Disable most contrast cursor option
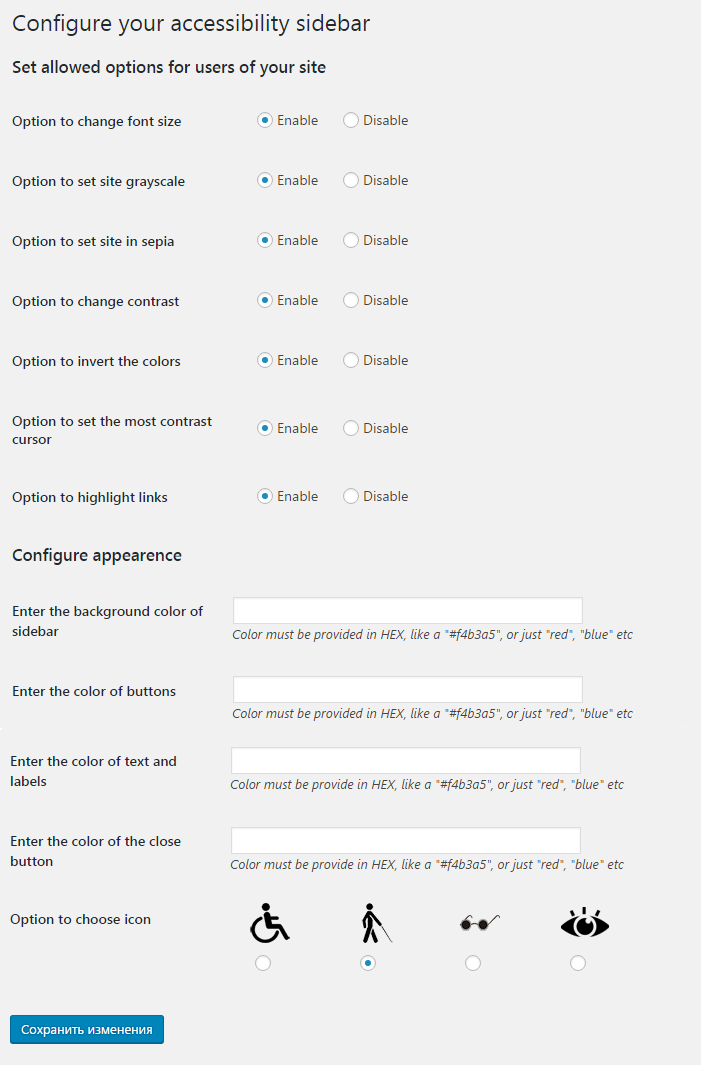 [x=350, y=428]
